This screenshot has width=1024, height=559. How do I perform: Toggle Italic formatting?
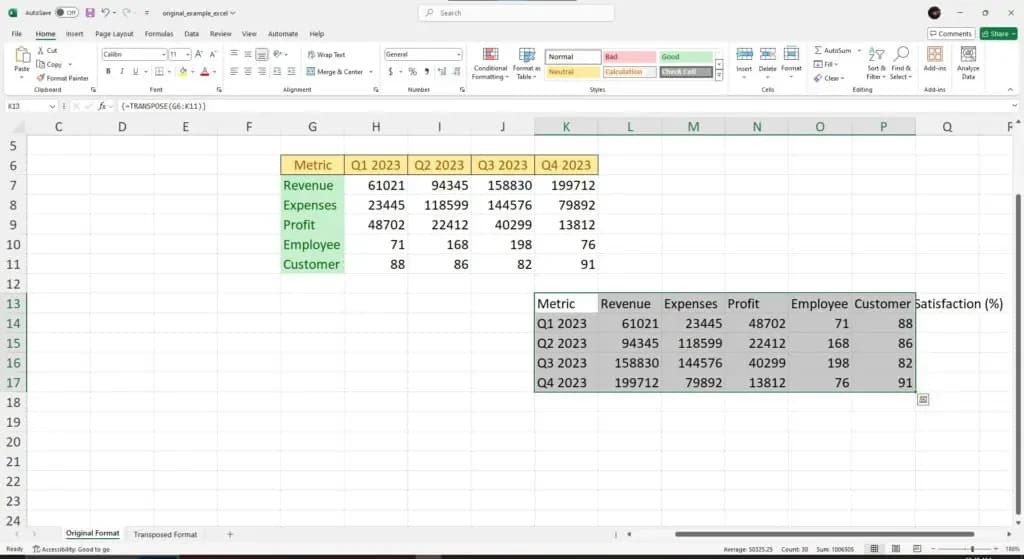[121, 71]
